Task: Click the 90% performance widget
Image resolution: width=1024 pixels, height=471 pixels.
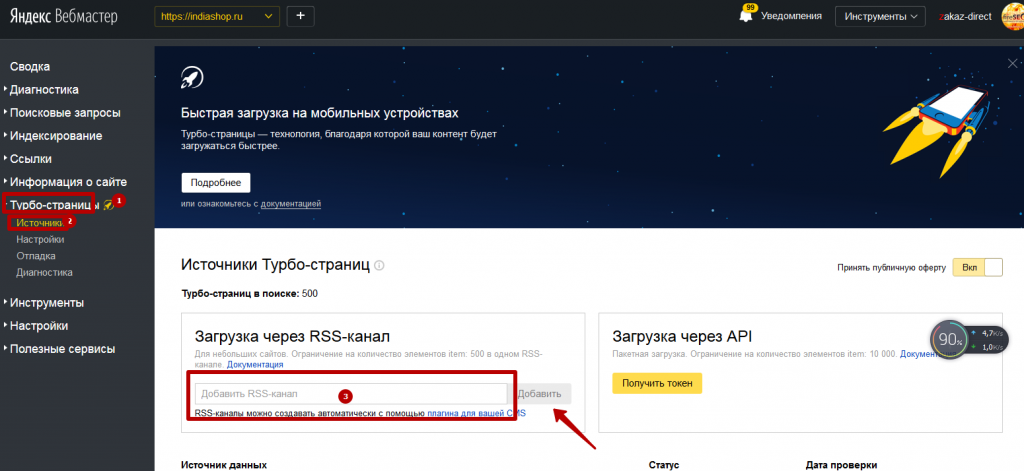Action: point(947,339)
